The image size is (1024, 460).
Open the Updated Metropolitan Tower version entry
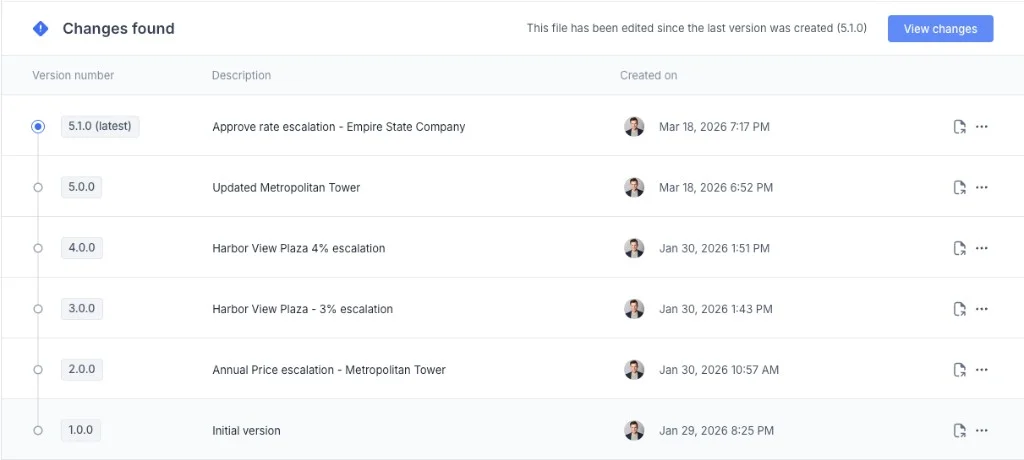pos(286,188)
